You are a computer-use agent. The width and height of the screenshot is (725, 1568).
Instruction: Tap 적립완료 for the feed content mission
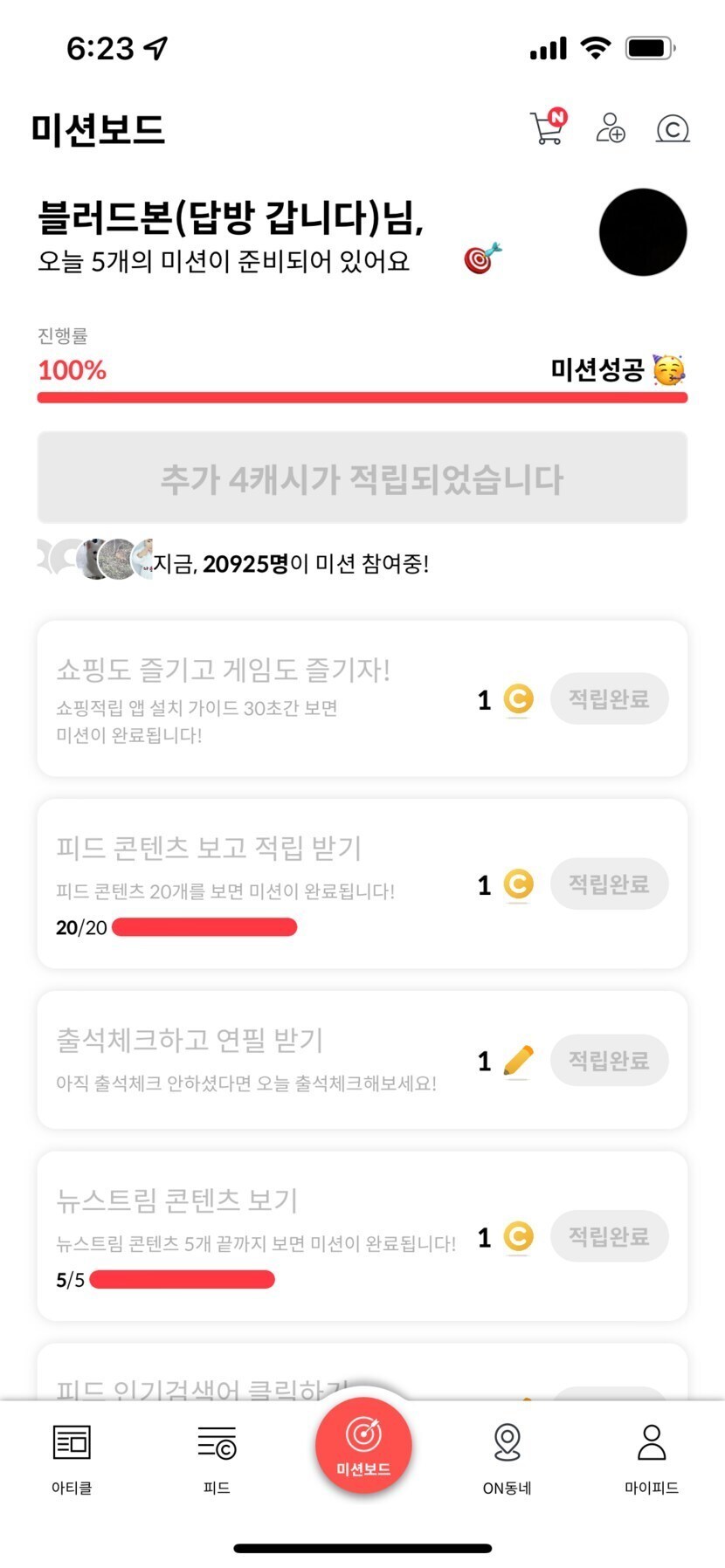pyautogui.click(x=609, y=884)
